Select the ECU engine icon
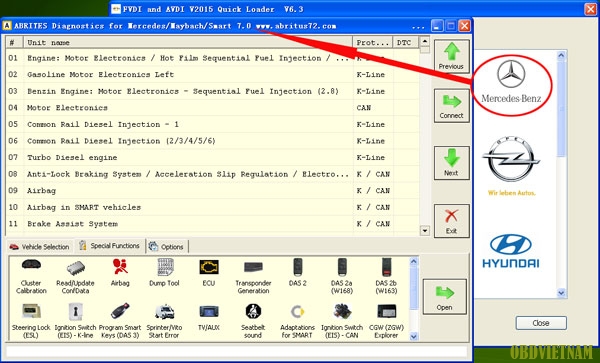This screenshot has width=600, height=363. [209, 272]
